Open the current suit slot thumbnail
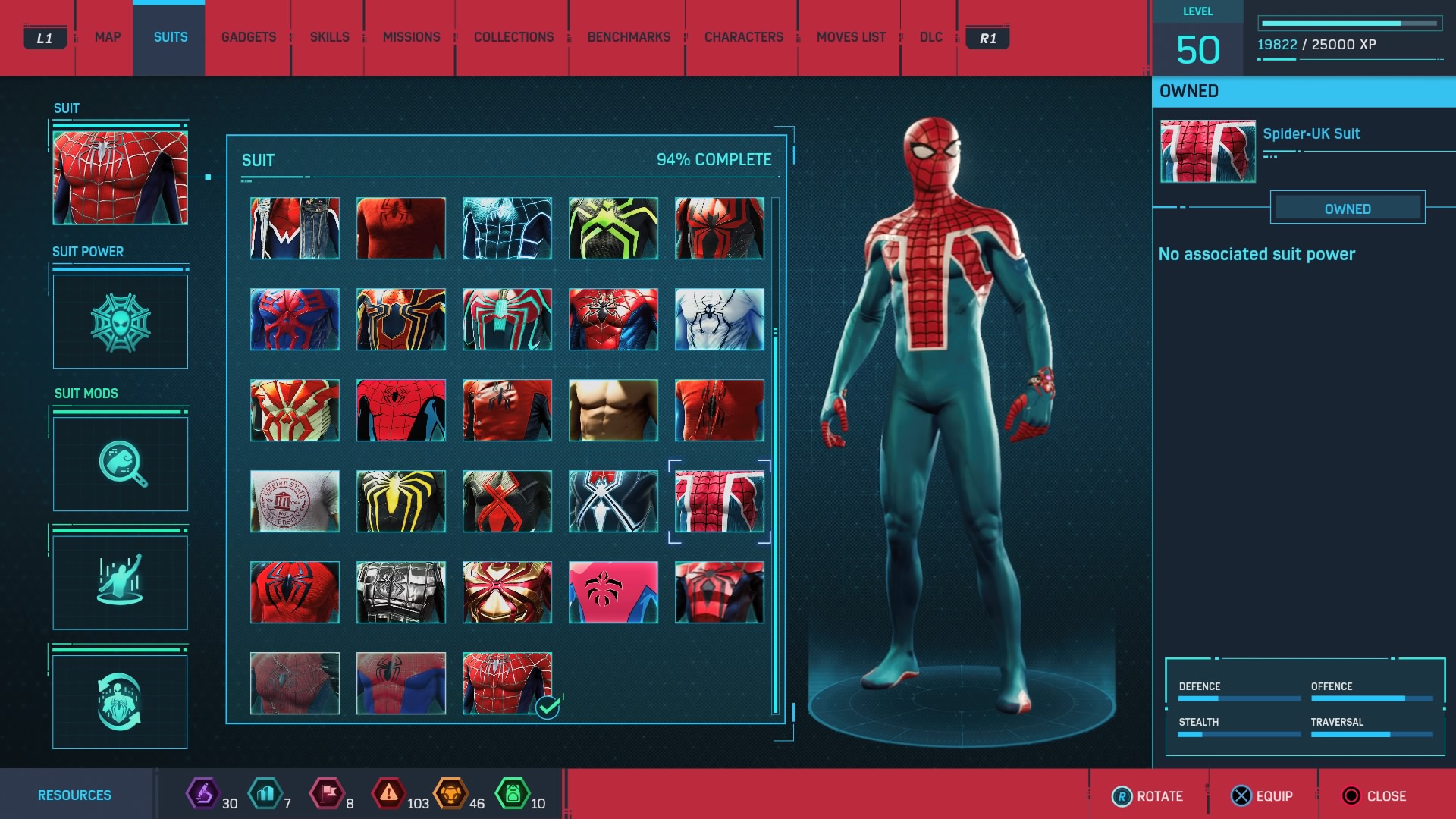This screenshot has width=1456, height=819. [120, 177]
